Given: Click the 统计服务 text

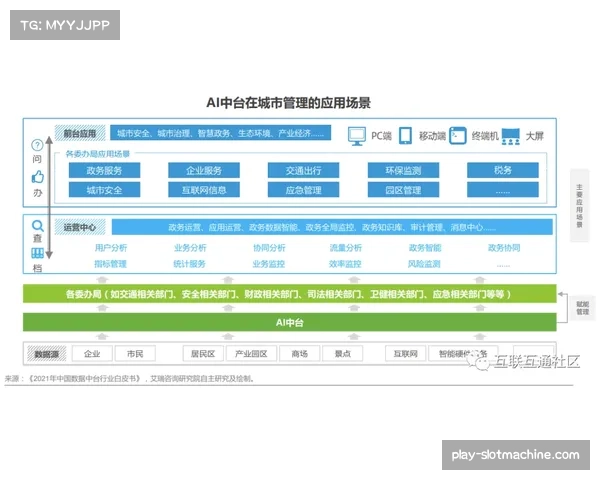Looking at the screenshot, I should (189, 264).
